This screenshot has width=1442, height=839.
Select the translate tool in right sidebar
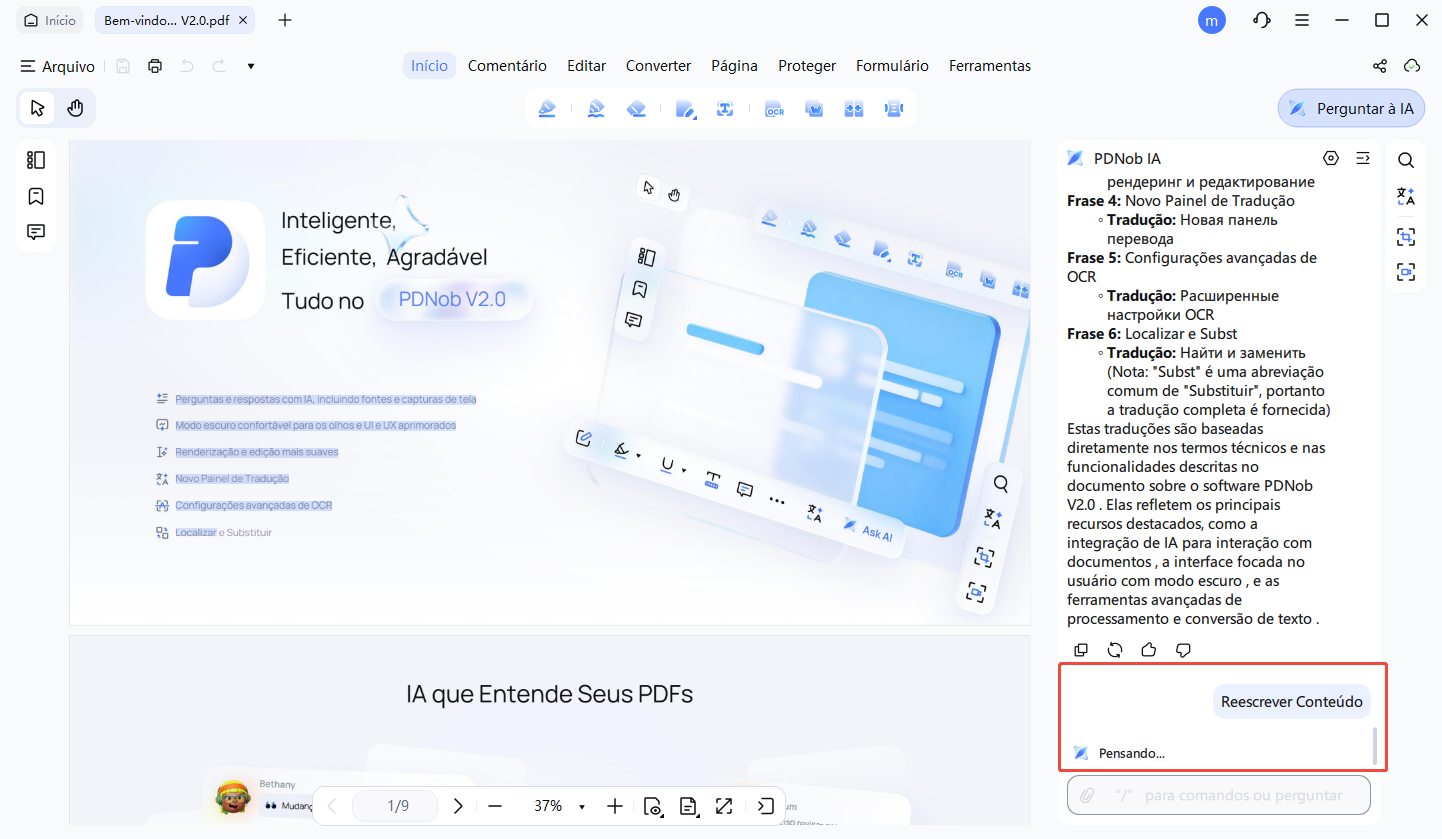coord(1406,196)
